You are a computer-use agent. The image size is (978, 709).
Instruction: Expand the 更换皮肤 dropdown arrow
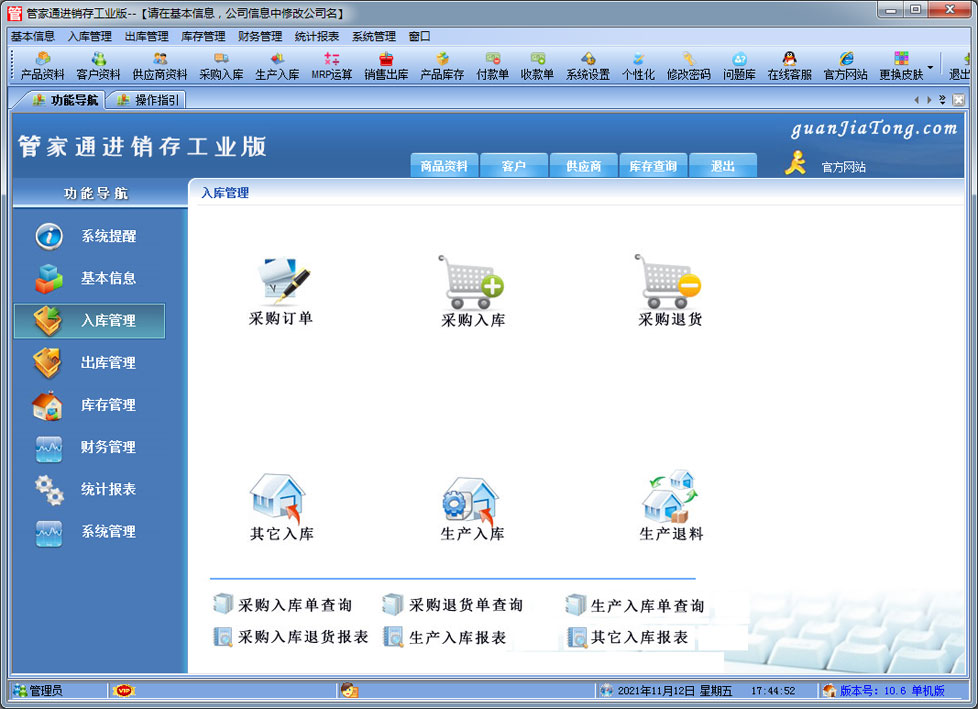pyautogui.click(x=931, y=69)
